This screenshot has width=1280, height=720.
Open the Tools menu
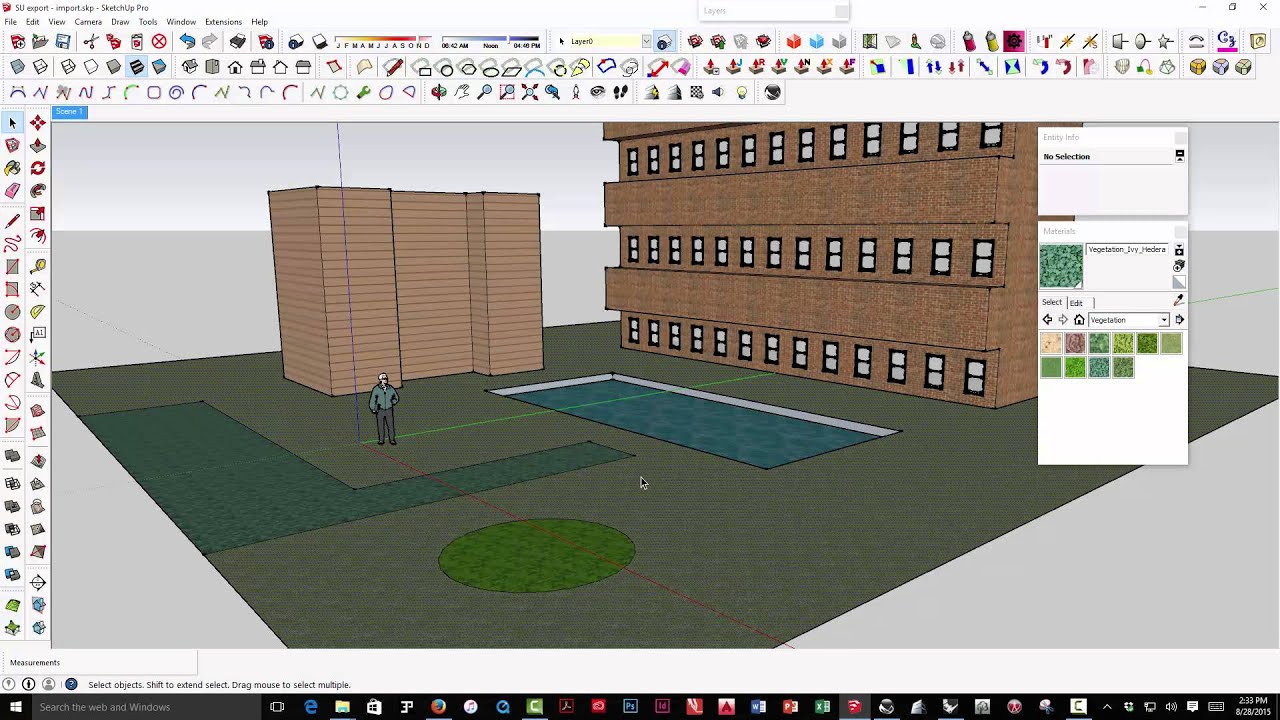[x=148, y=22]
